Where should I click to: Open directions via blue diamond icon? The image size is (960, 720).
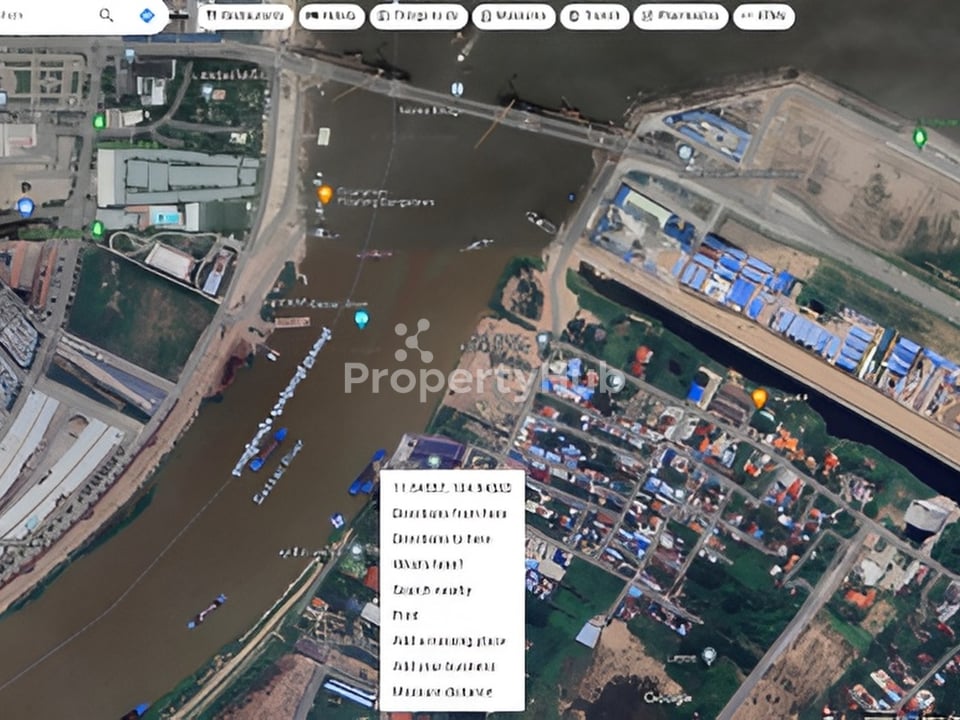click(x=147, y=15)
